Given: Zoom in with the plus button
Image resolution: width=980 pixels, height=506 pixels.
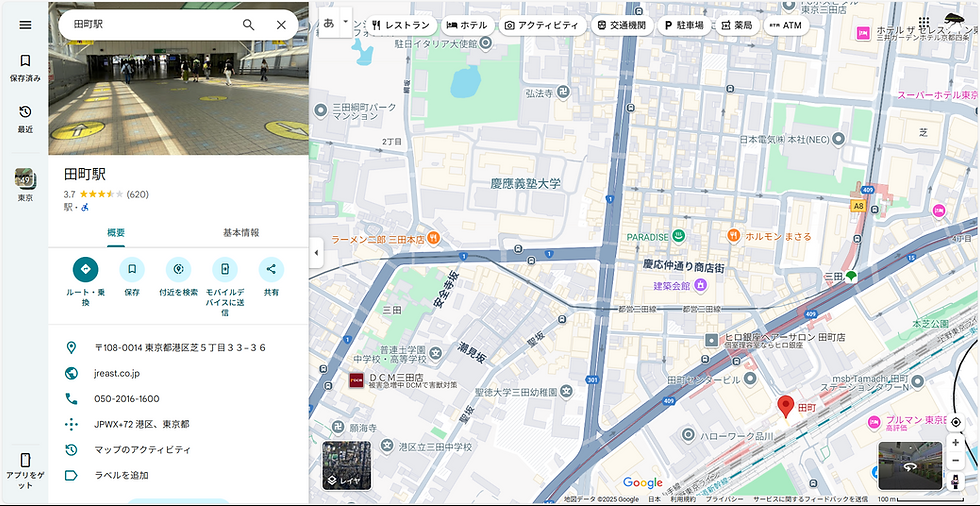Looking at the screenshot, I should coord(956,442).
